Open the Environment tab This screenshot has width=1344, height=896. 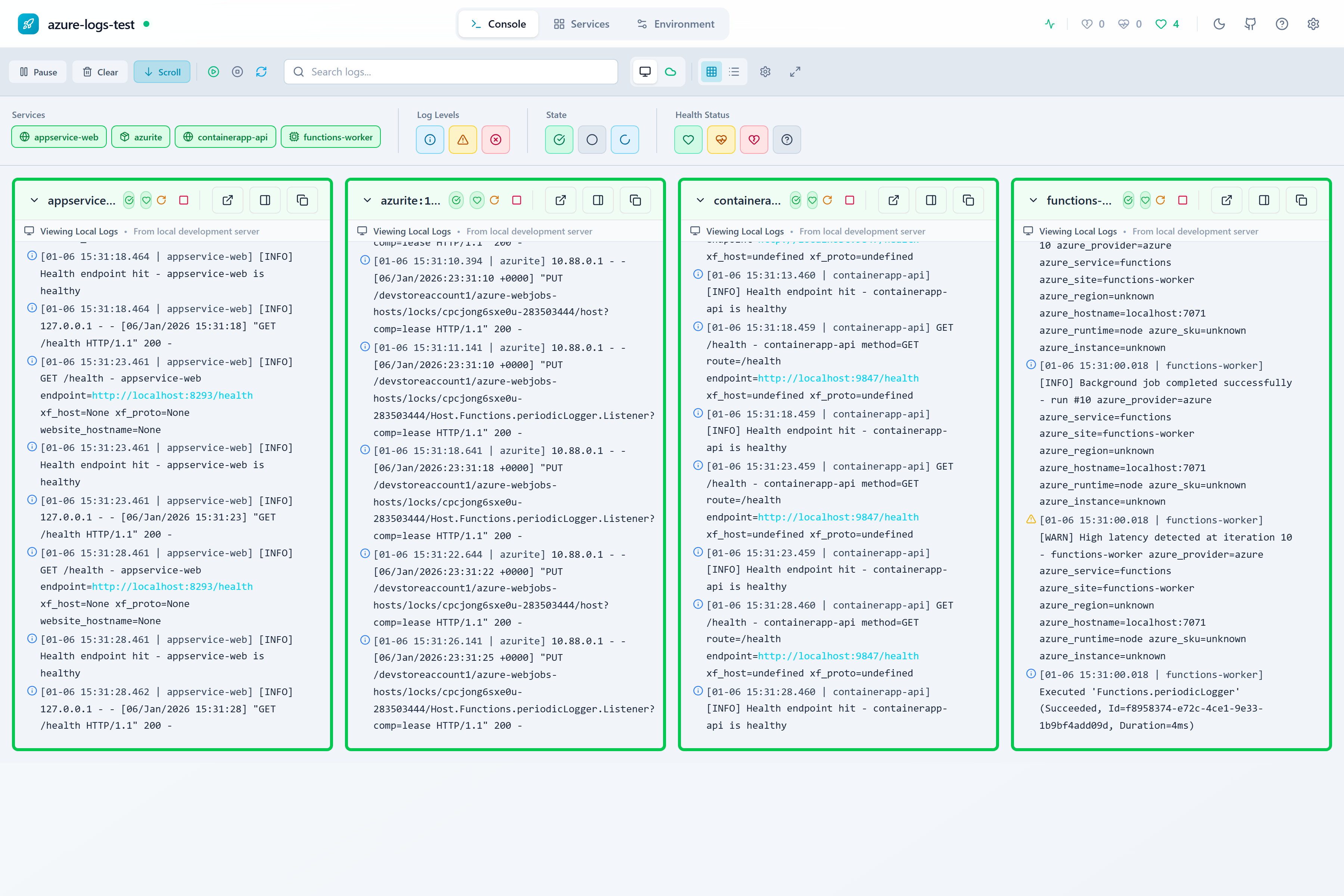pos(675,24)
